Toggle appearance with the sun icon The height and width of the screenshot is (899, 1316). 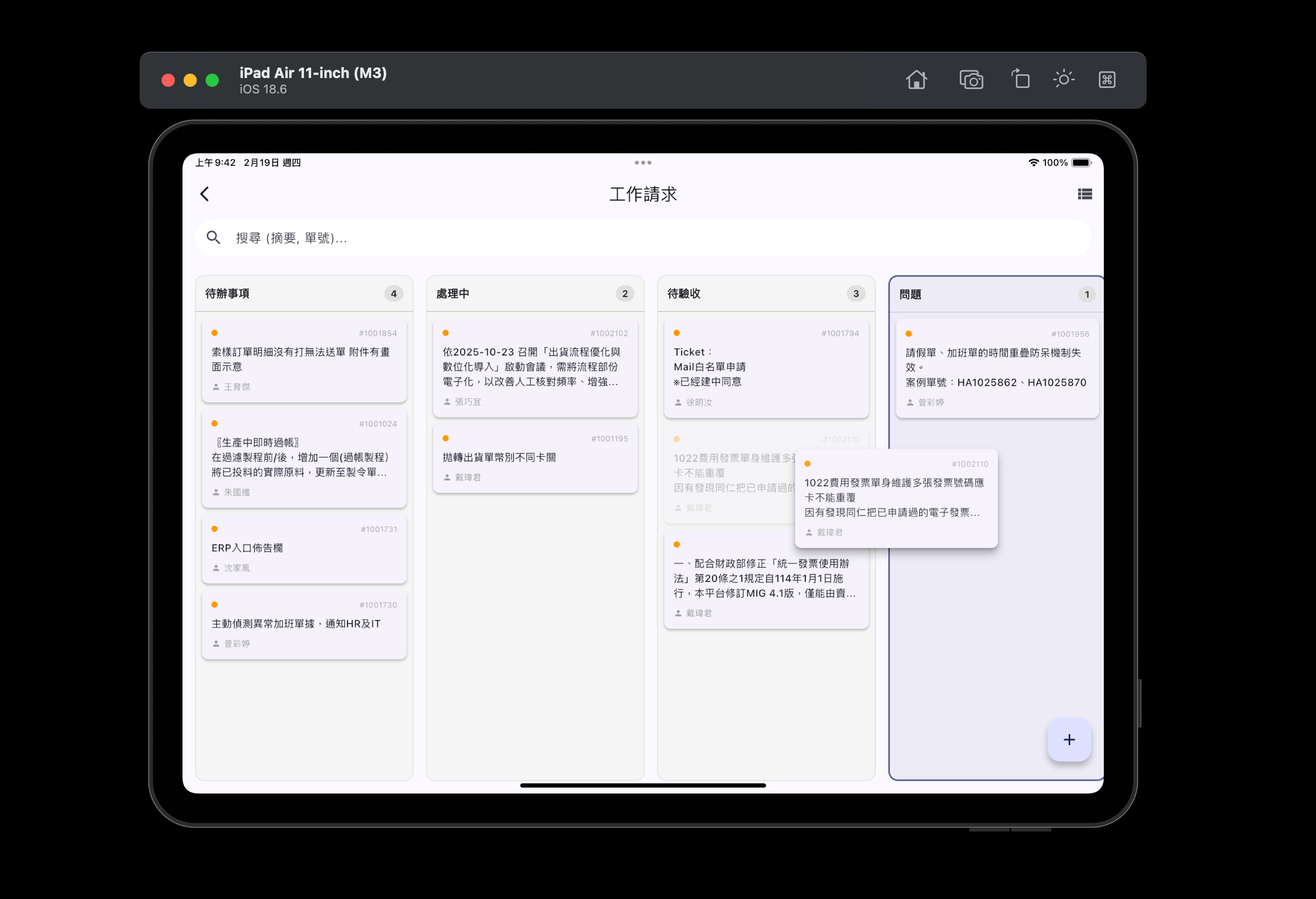coord(1063,79)
